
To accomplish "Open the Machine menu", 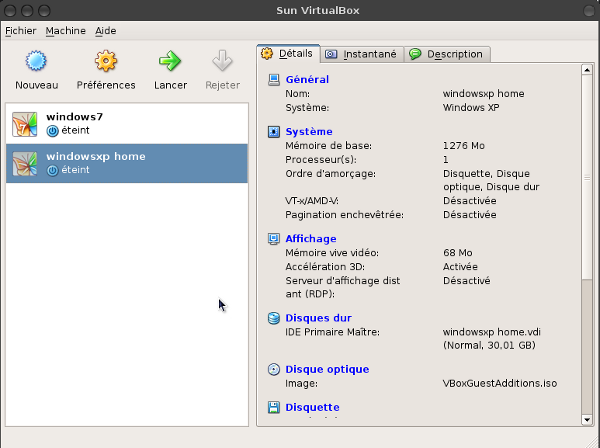I will (65, 31).
